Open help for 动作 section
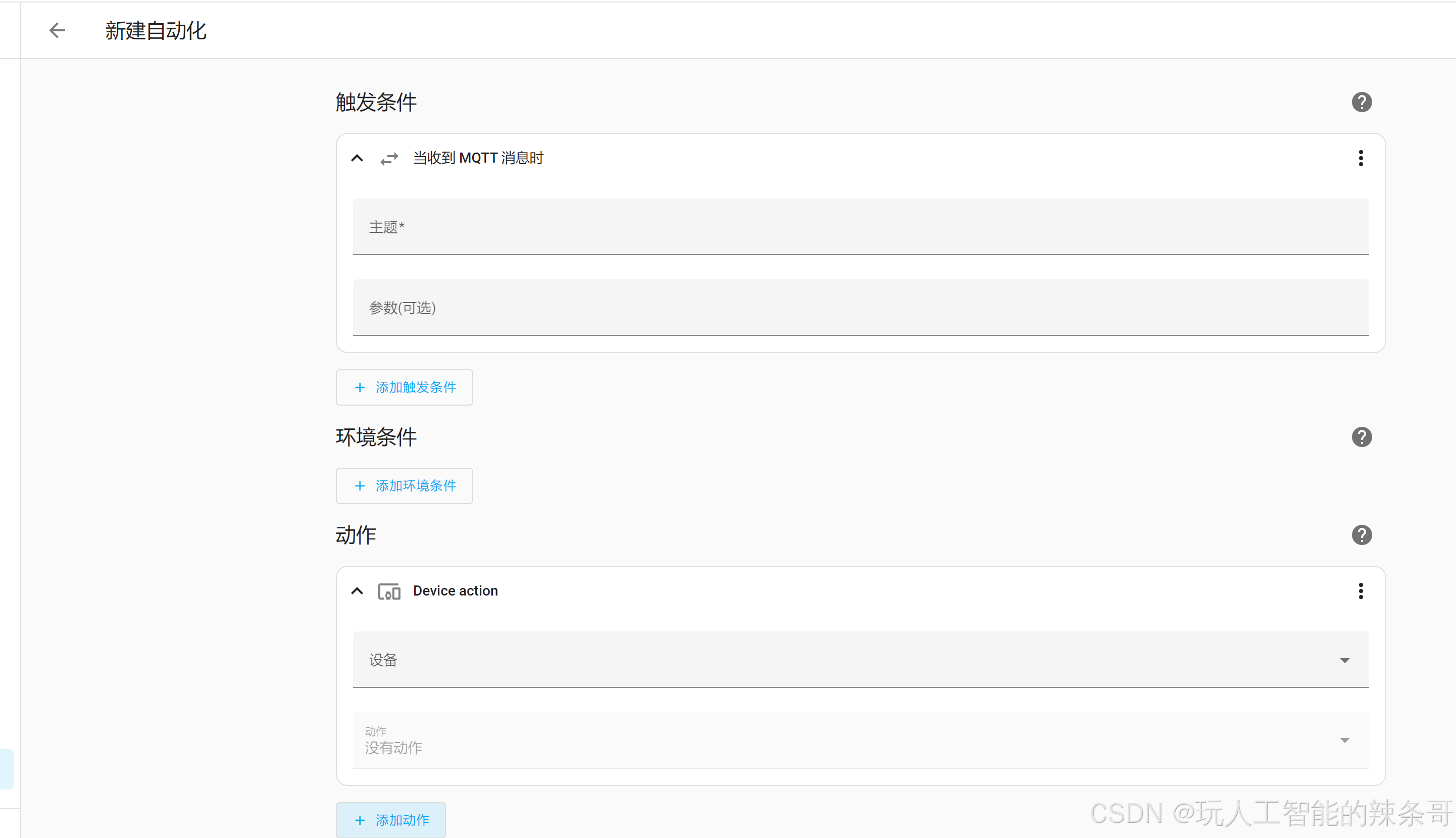This screenshot has width=1456, height=838. [x=1361, y=535]
